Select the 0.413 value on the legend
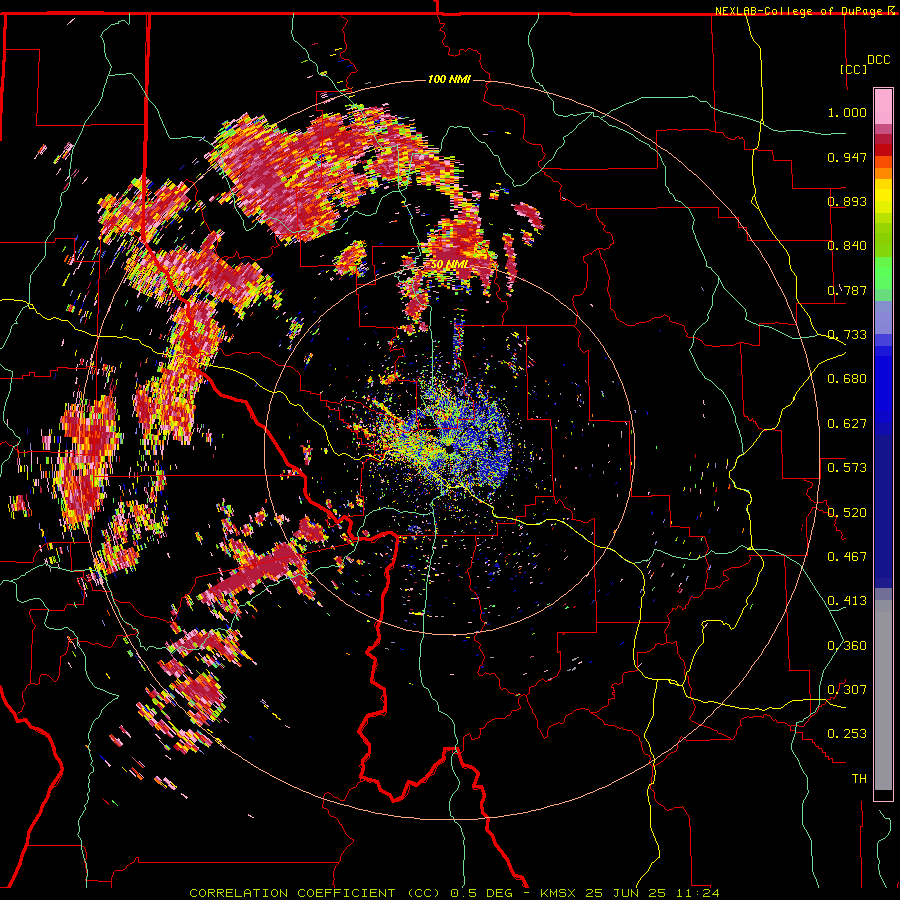This screenshot has height=900, width=900. [847, 601]
